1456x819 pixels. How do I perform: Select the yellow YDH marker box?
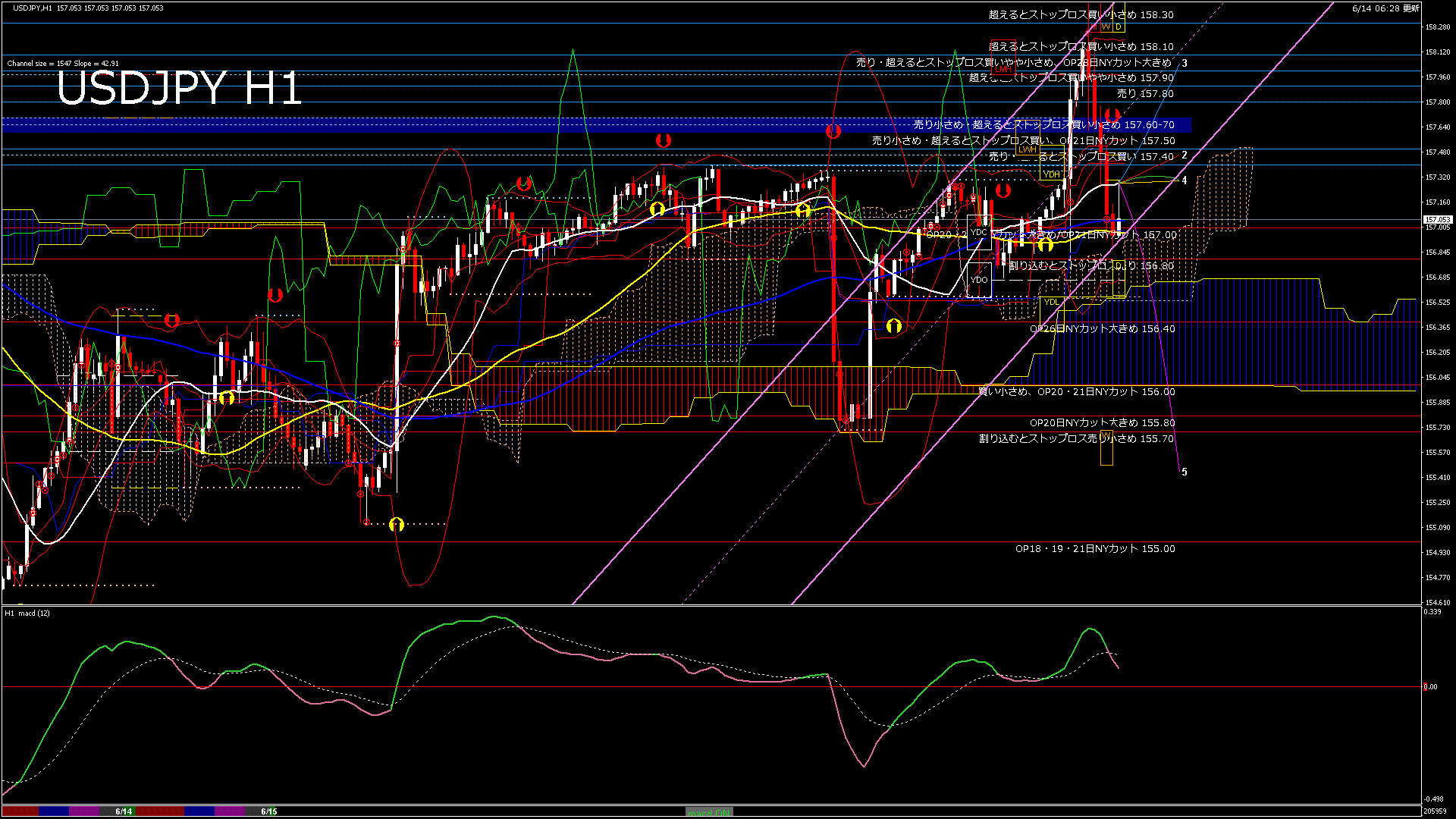1051,174
